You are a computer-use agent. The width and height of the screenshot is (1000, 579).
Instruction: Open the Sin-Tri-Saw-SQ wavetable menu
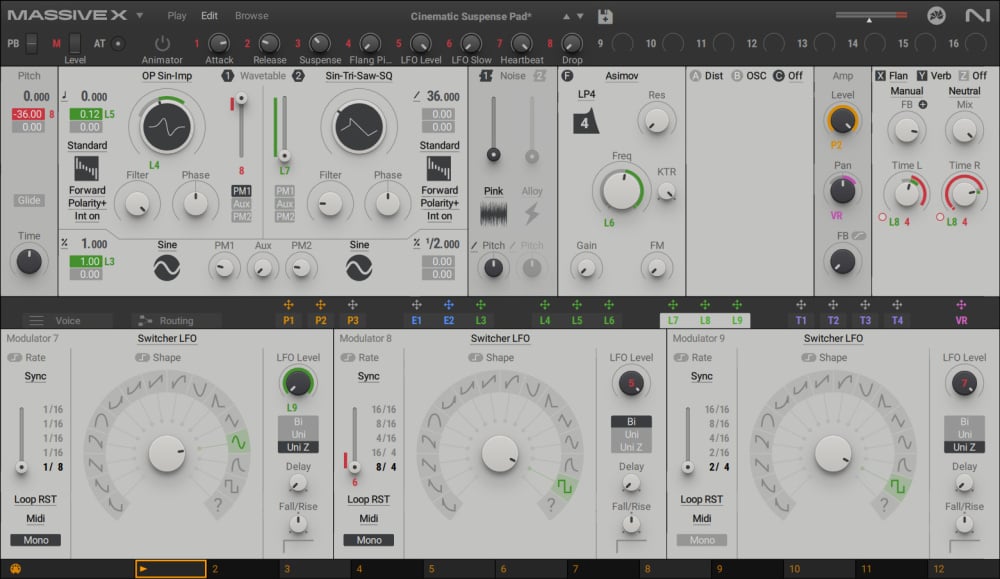[x=358, y=76]
